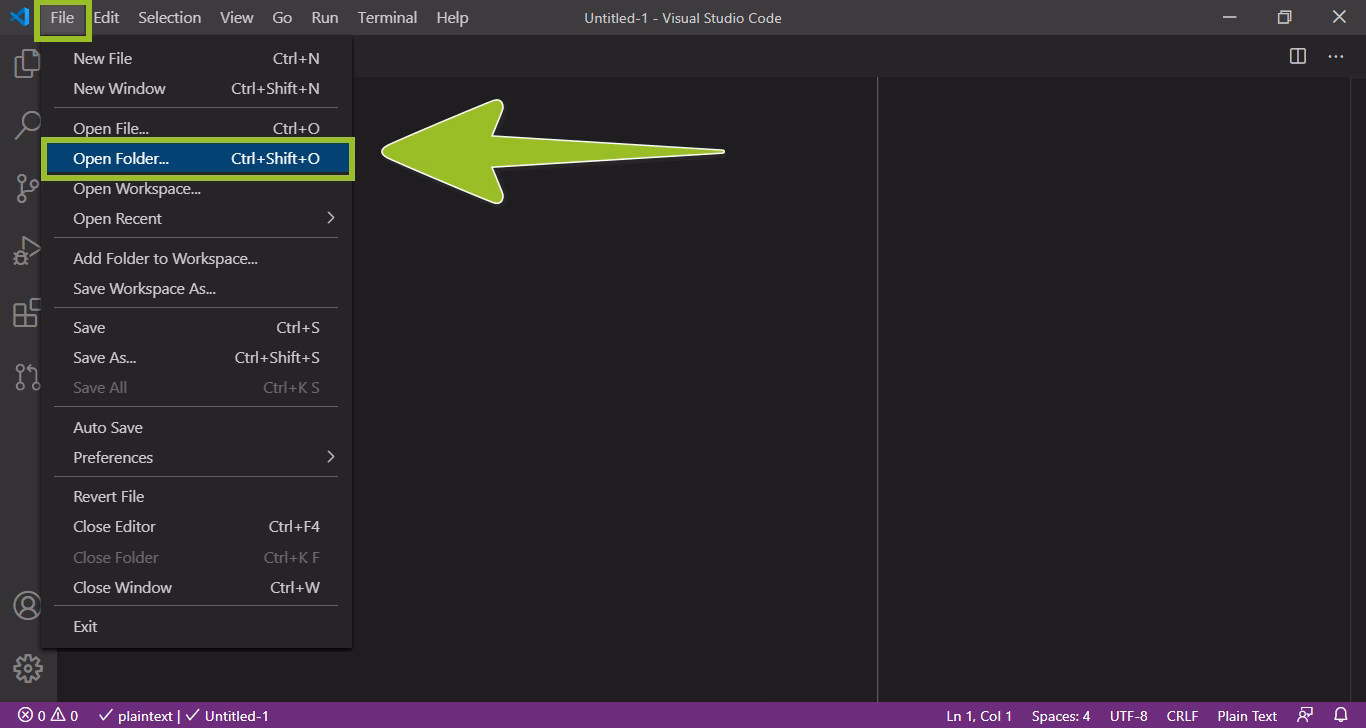Open the Terminal menu

click(387, 17)
